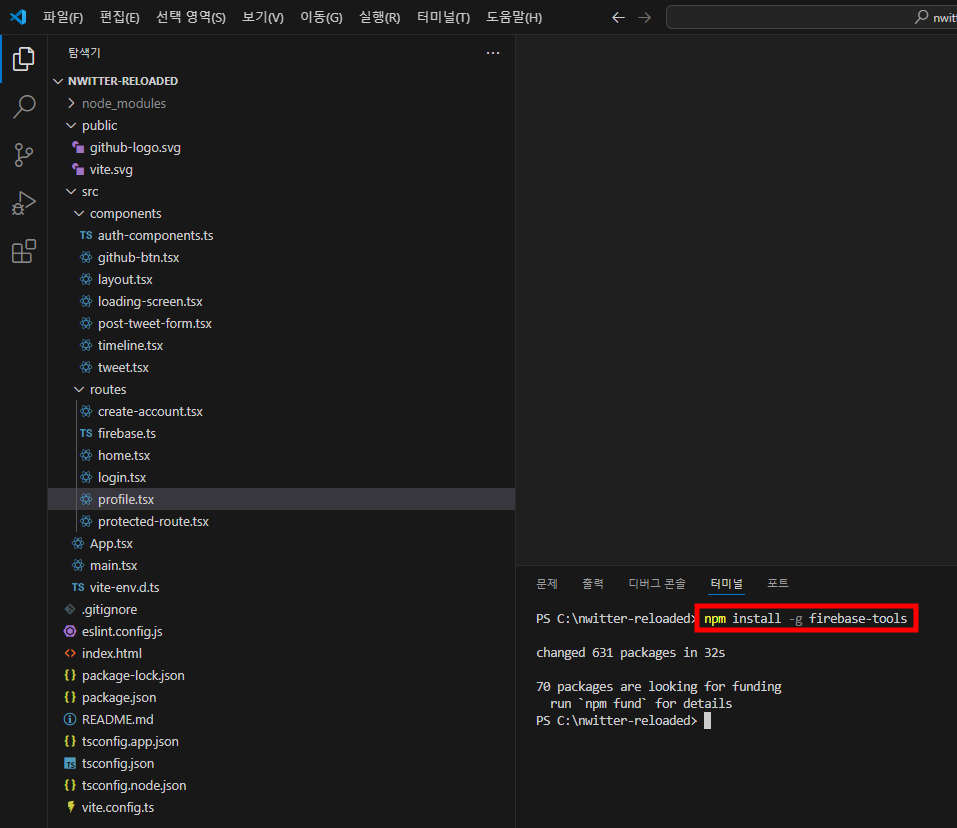Image resolution: width=957 pixels, height=828 pixels.
Task: Open tsconfig.json file
Action: click(281, 763)
